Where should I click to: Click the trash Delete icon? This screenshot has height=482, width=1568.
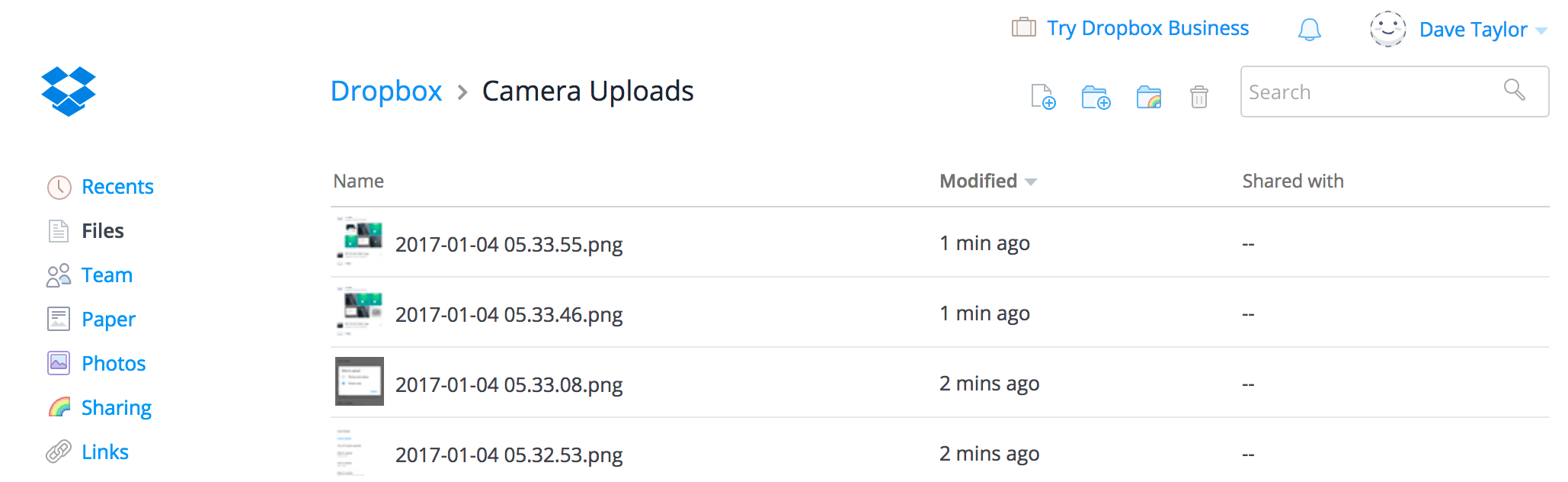1198,98
